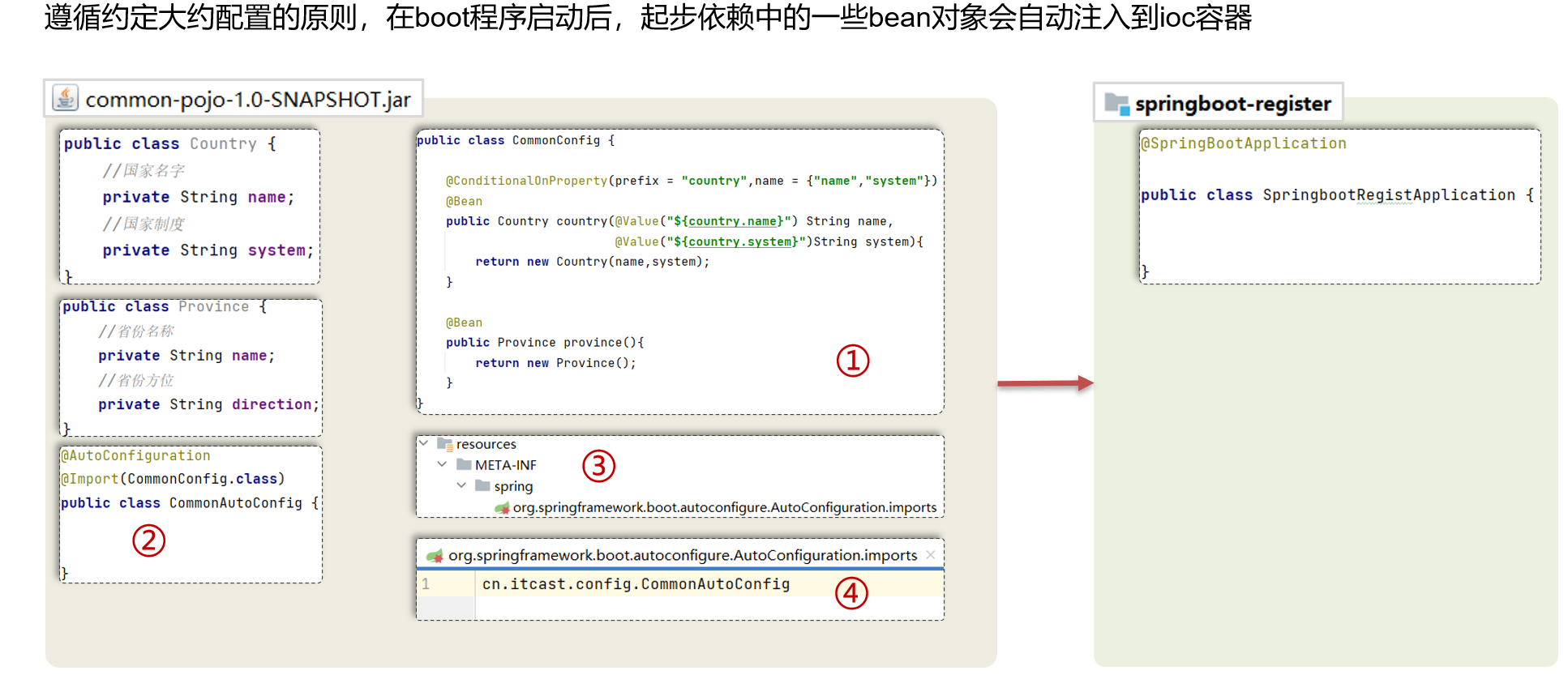Close the AutoConfiguration.imports editor tab
The height and width of the screenshot is (675, 1568).
[931, 555]
